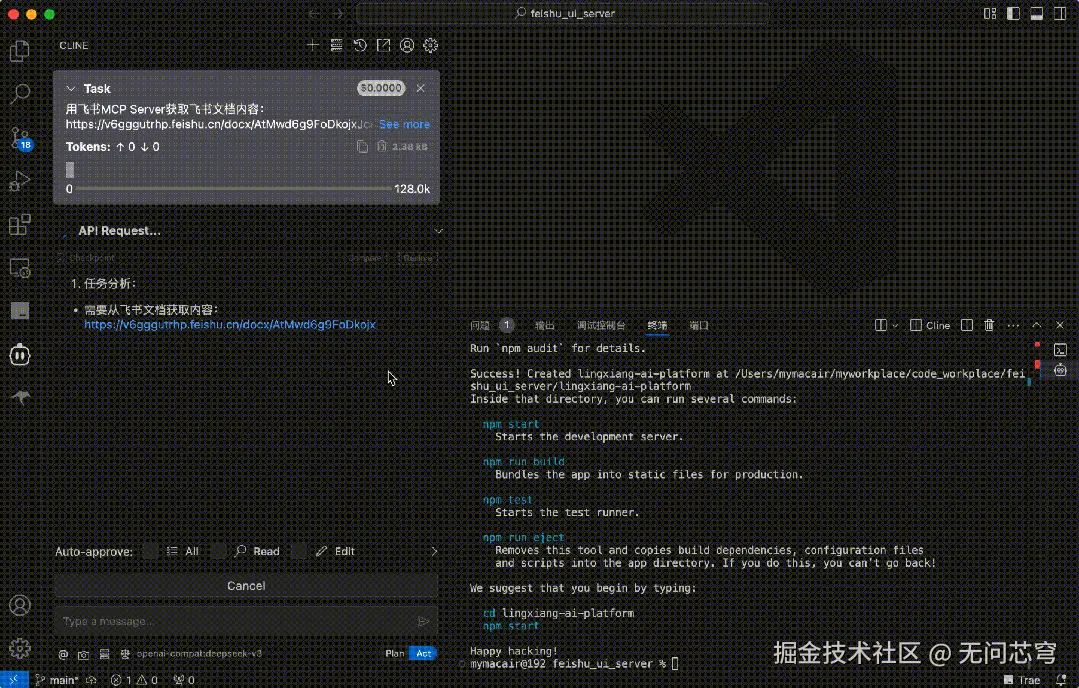Open the Cline account icon
1079x688 pixels.
tap(407, 45)
